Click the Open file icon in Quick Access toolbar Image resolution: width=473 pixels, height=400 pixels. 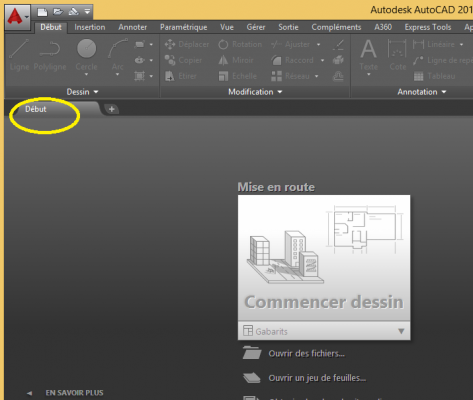[58, 12]
